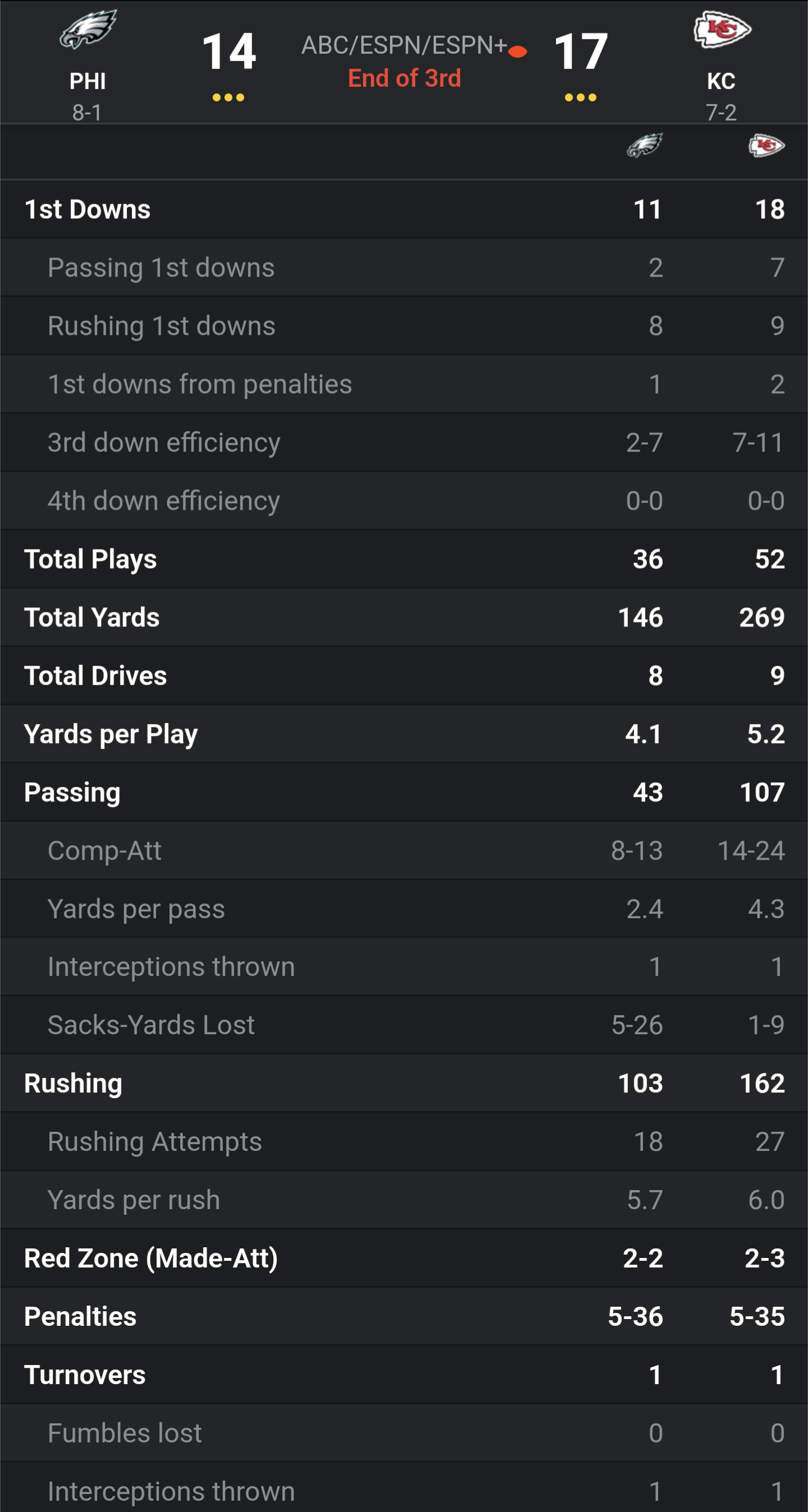808x1512 pixels.
Task: Select the Total Yards row
Action: tap(404, 617)
